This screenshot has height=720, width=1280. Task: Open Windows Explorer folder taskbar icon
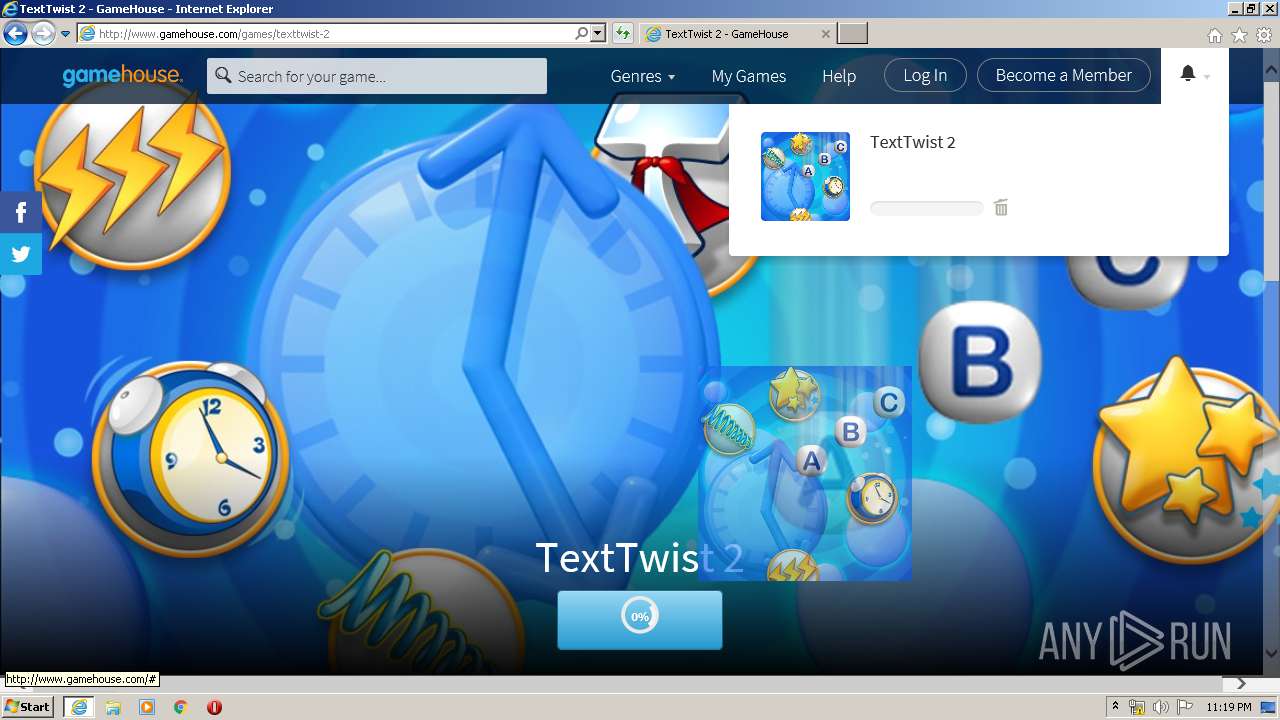point(113,707)
